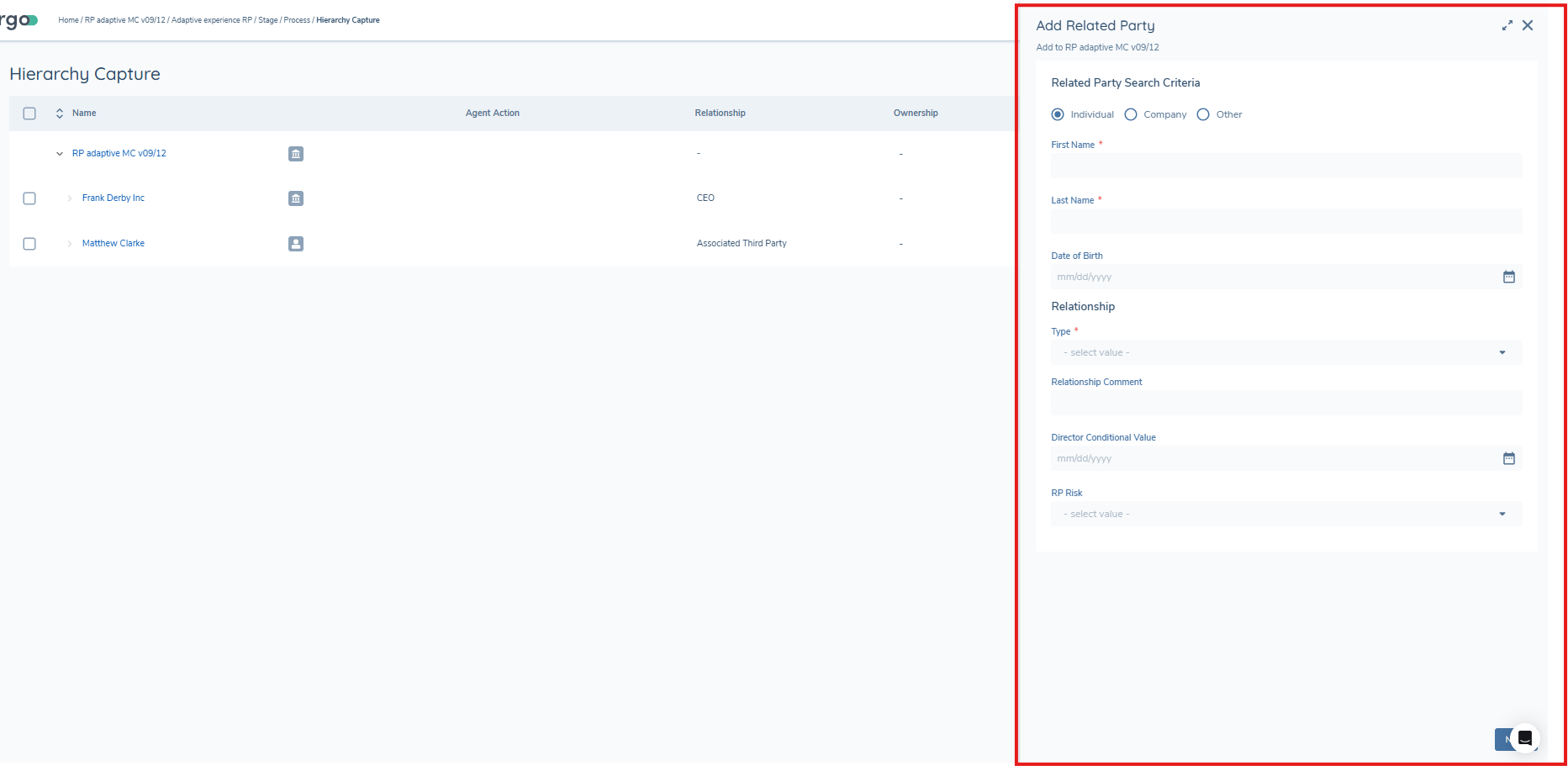Viewport: 1568px width, 766px height.
Task: Click the expand panel icon in Add Related Party
Action: point(1507,26)
